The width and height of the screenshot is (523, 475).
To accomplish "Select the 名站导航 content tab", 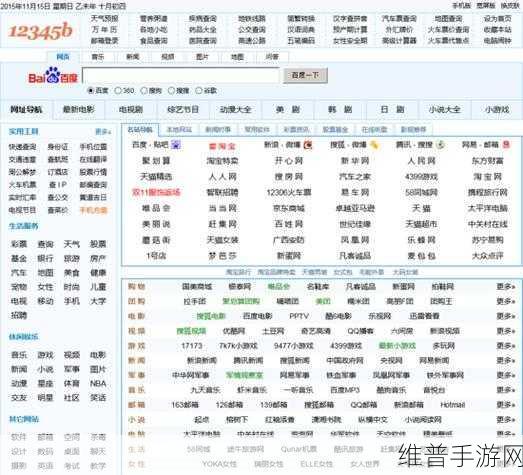I will point(140,130).
